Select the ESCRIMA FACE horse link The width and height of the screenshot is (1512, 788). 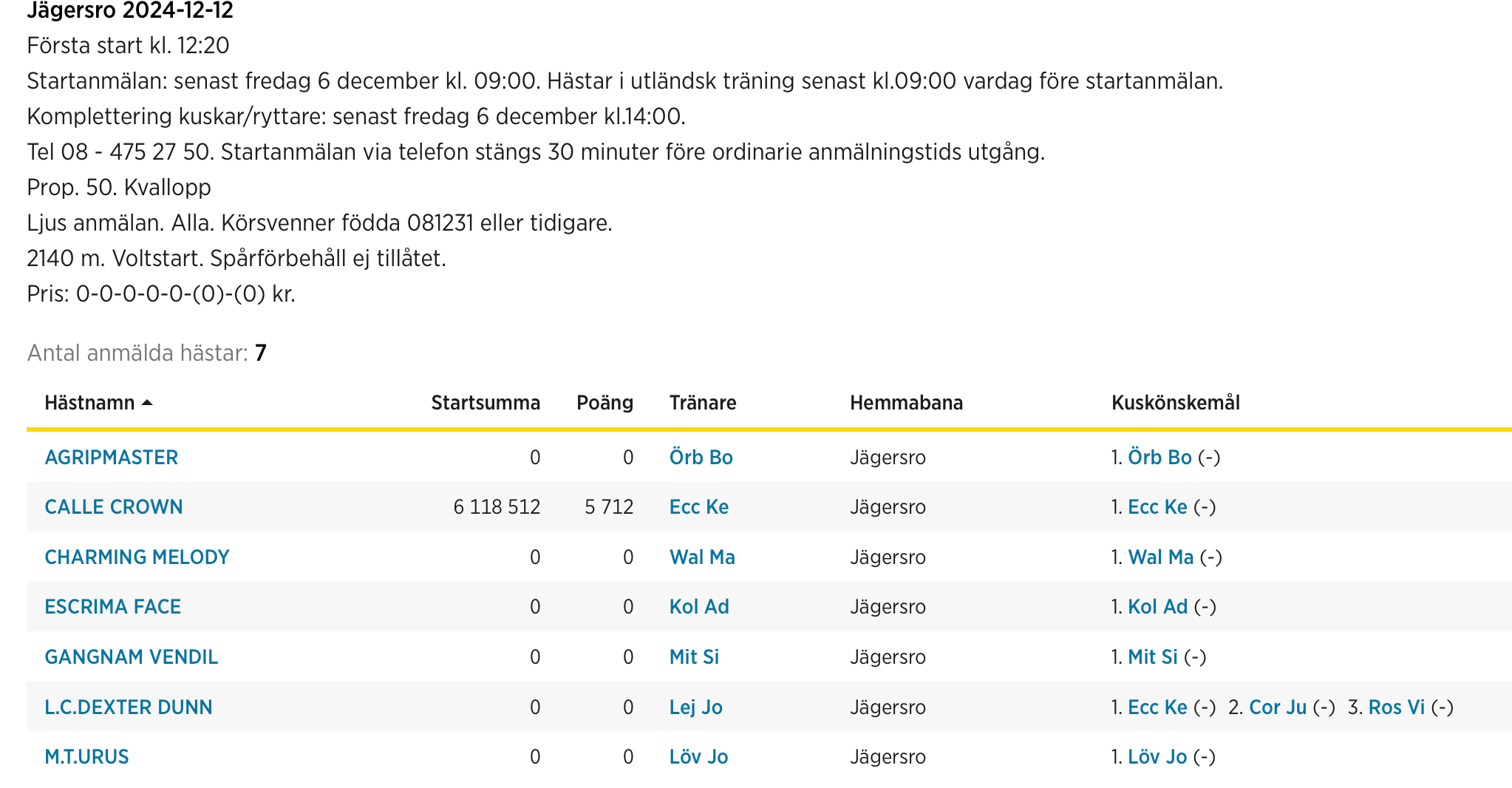[x=112, y=607]
